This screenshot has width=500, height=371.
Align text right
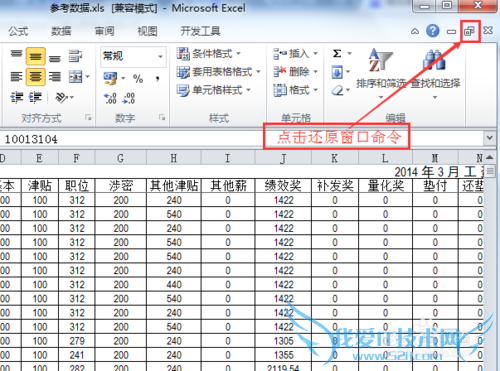pos(55,76)
